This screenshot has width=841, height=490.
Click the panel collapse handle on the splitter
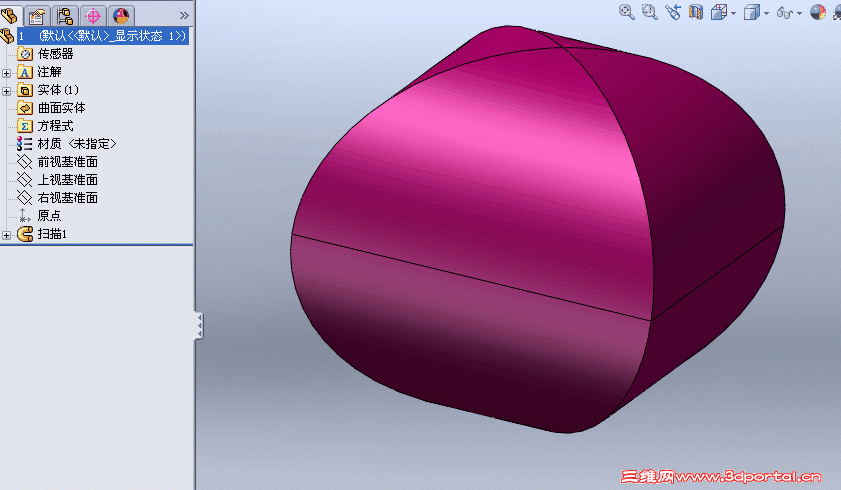(x=199, y=326)
